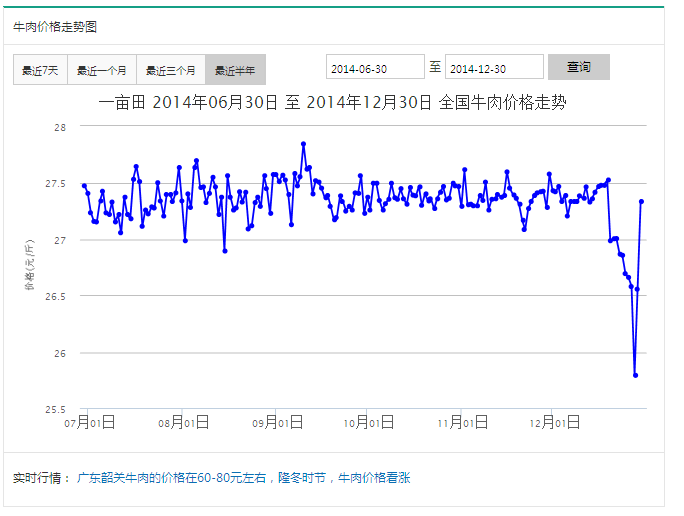
Task: Select the 08月01日 axis date label
Action: coord(184,423)
